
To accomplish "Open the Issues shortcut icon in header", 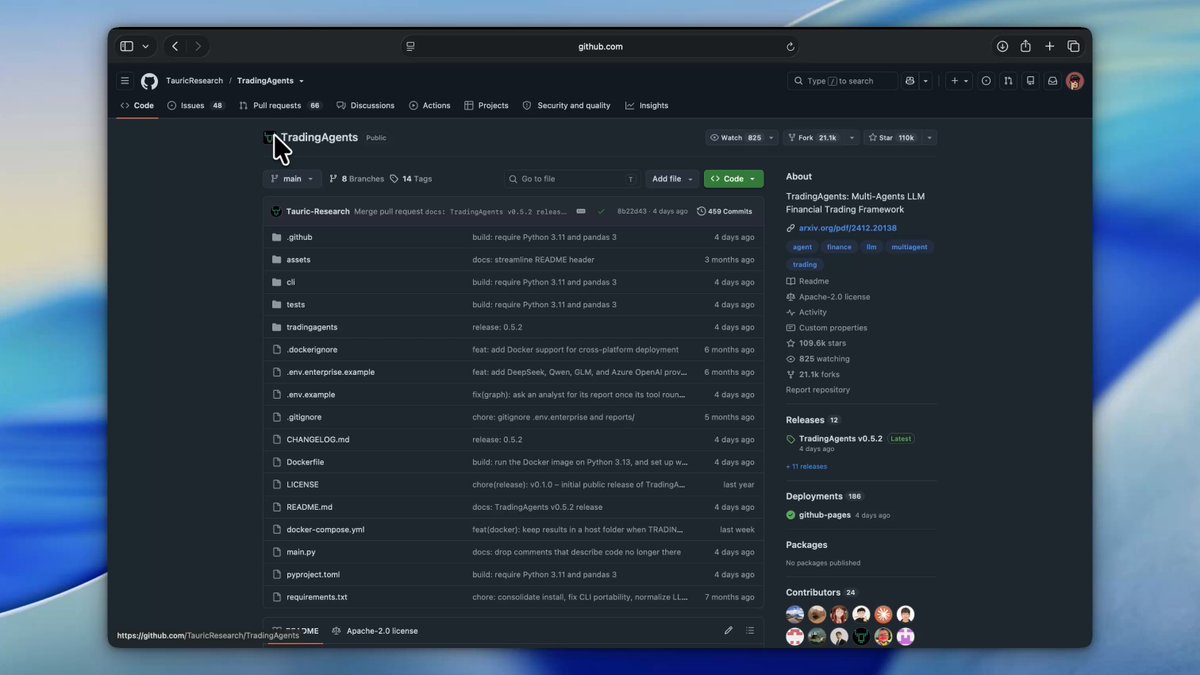I will [986, 81].
